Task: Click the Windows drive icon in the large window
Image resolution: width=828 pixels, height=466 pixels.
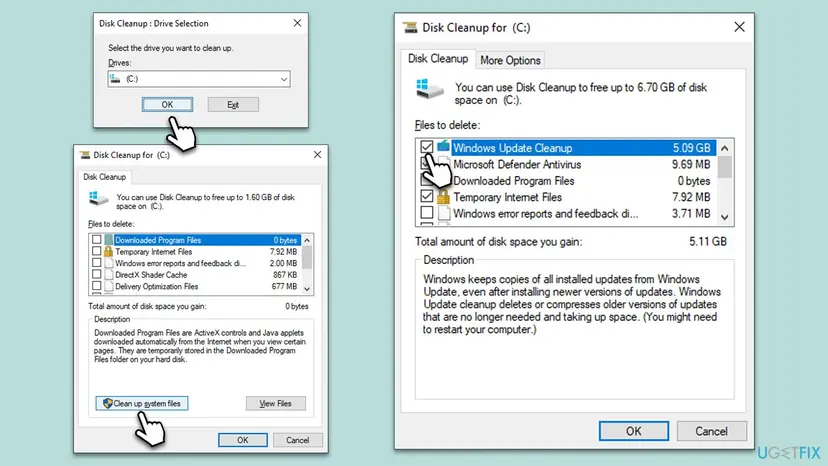Action: pos(429,89)
